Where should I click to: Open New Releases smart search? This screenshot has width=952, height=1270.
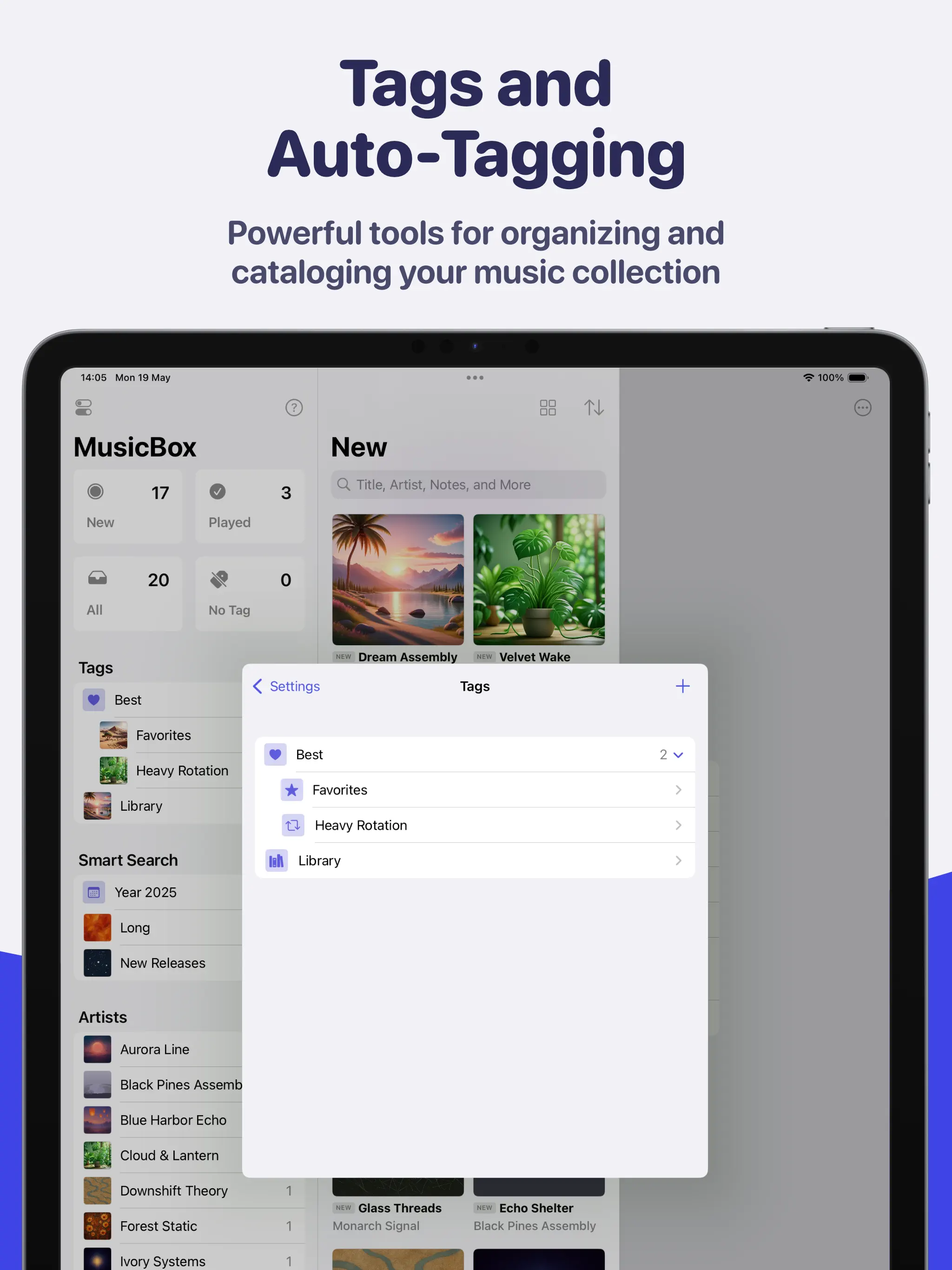[163, 963]
